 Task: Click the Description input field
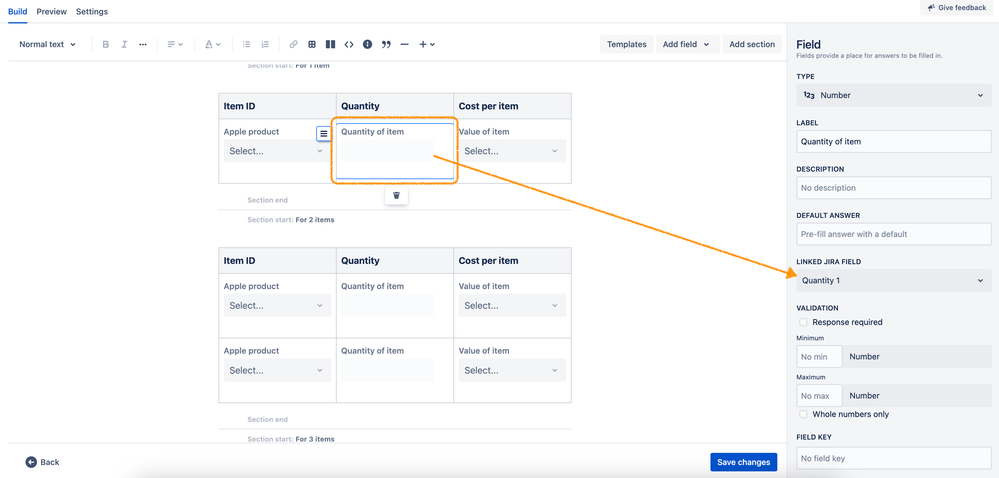894,188
